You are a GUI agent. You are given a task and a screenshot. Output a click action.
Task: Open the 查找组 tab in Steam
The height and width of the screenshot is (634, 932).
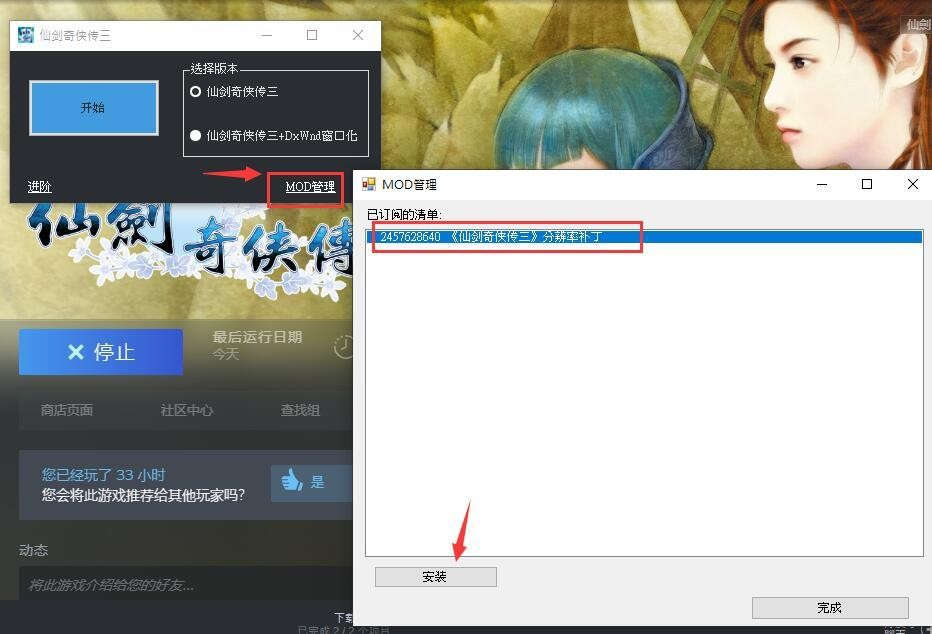coord(300,410)
